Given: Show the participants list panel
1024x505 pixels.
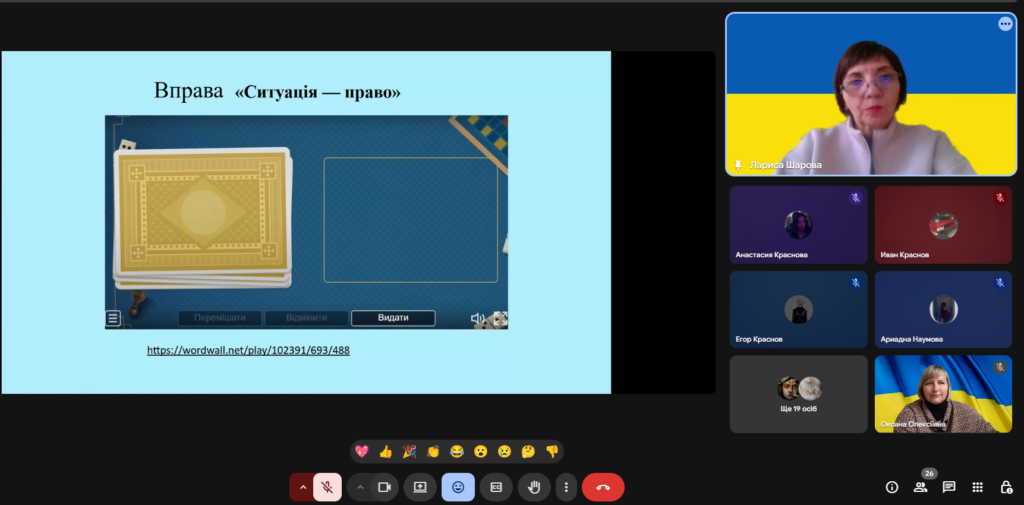Looking at the screenshot, I should [920, 487].
